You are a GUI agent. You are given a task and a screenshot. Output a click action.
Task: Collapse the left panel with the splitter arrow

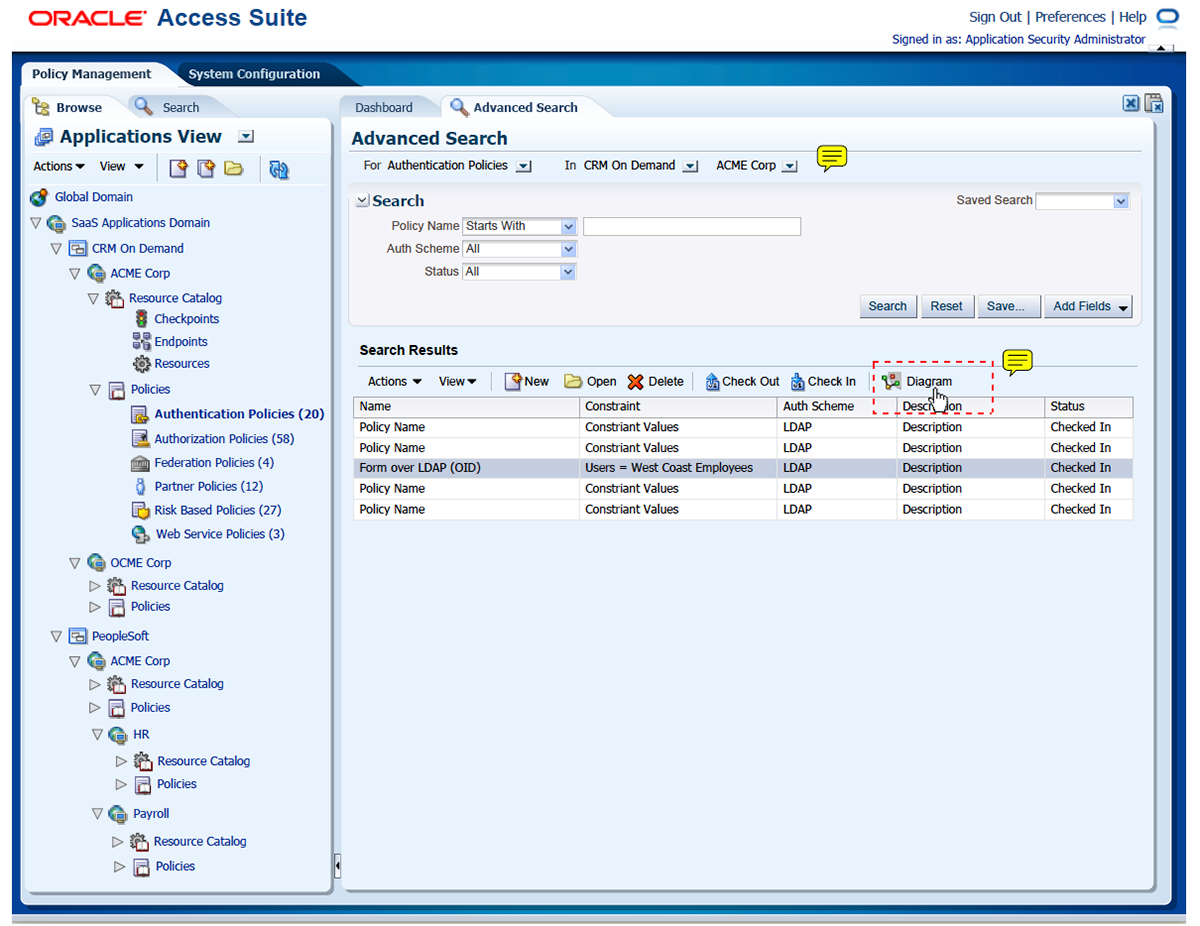[337, 865]
